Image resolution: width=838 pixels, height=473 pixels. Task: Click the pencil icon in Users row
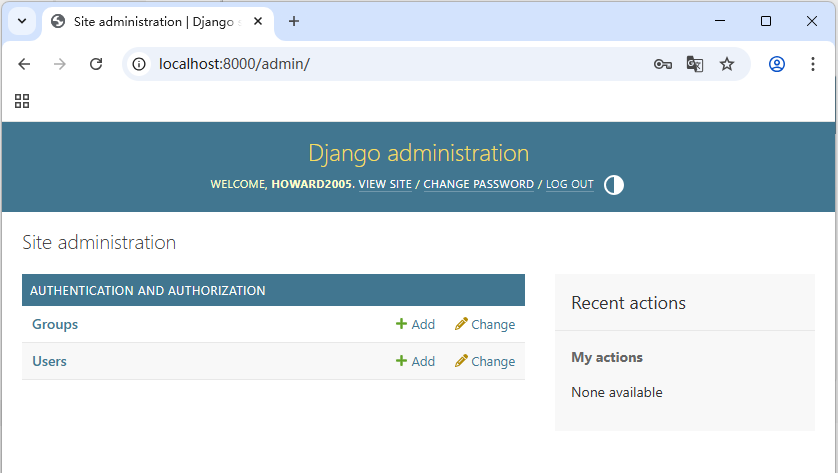461,361
